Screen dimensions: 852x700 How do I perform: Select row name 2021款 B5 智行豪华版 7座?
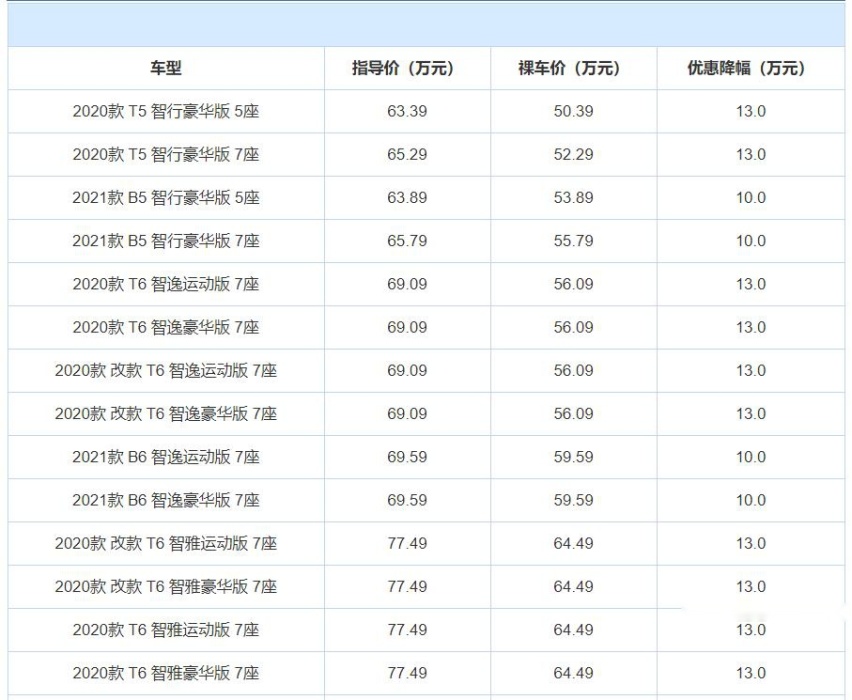[x=166, y=241]
